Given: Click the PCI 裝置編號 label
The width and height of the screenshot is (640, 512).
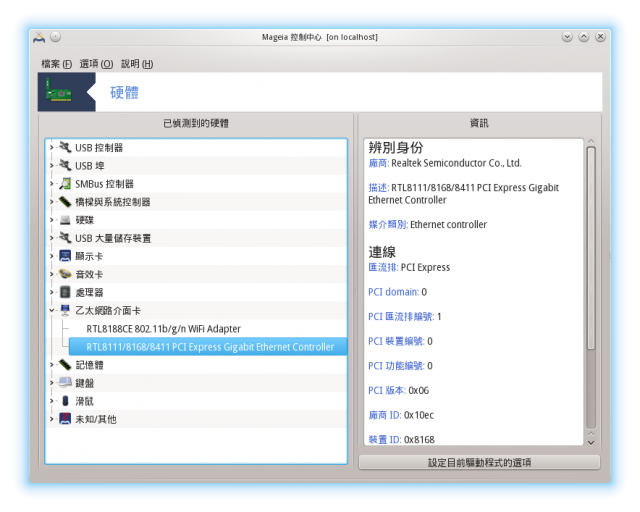Looking at the screenshot, I should 396,341.
